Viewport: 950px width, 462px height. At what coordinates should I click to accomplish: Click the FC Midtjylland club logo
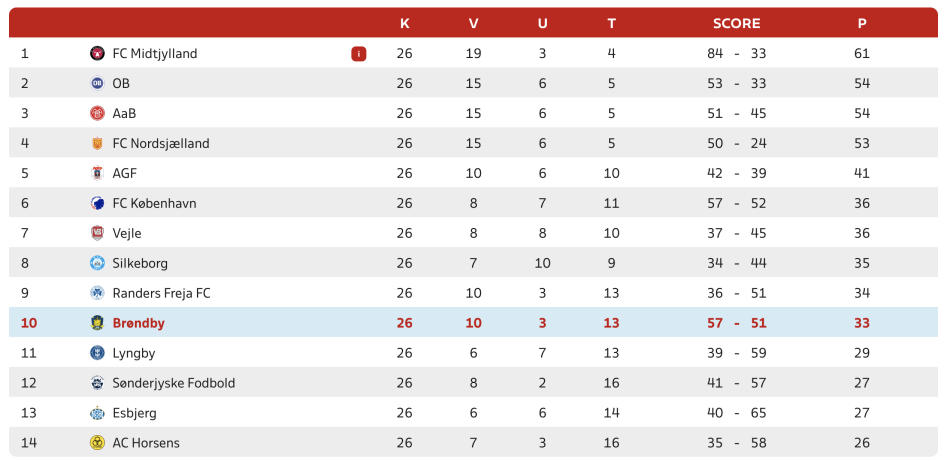tap(97, 53)
